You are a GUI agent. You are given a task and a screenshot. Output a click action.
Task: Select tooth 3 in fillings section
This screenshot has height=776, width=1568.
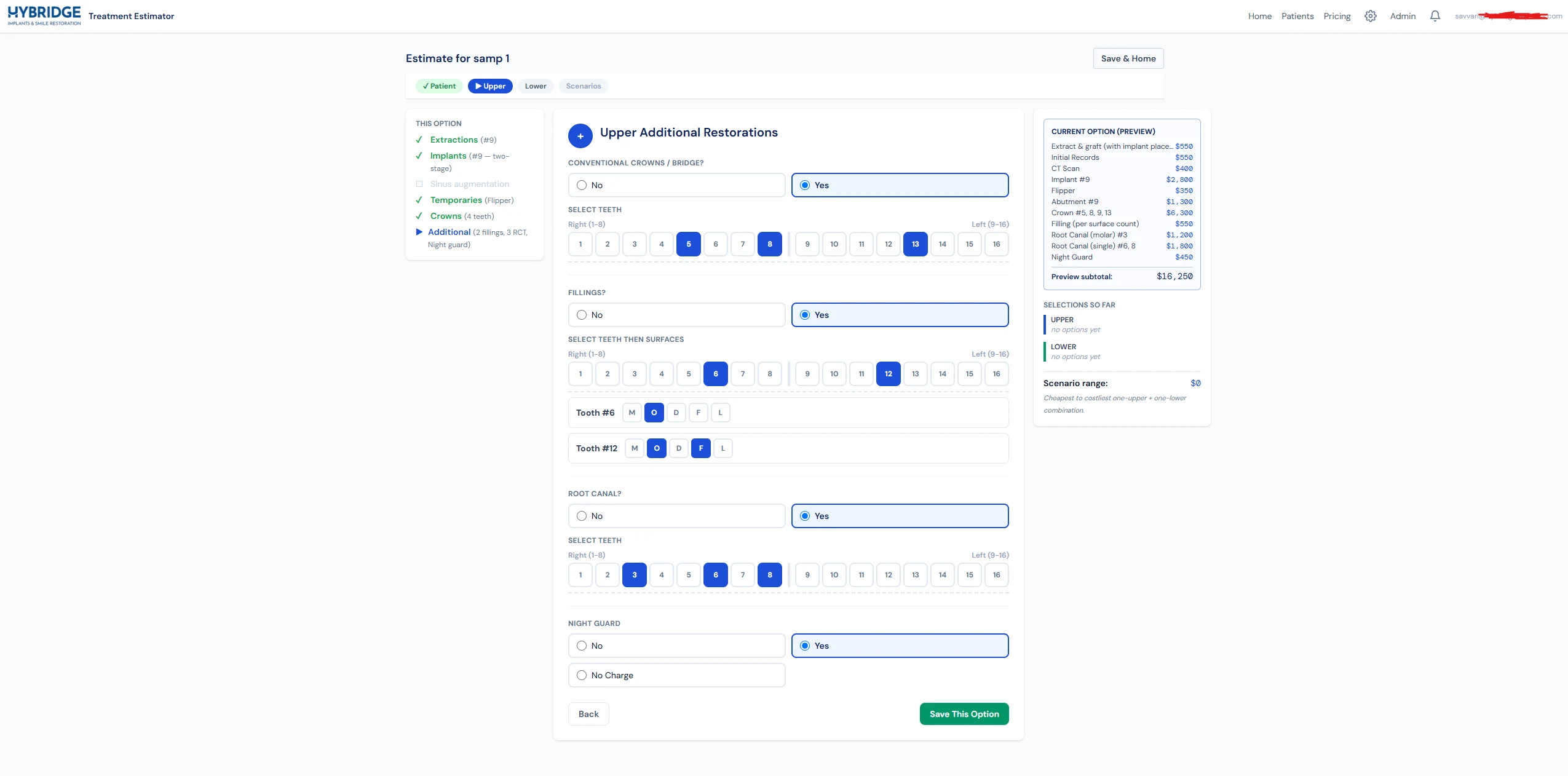(635, 374)
